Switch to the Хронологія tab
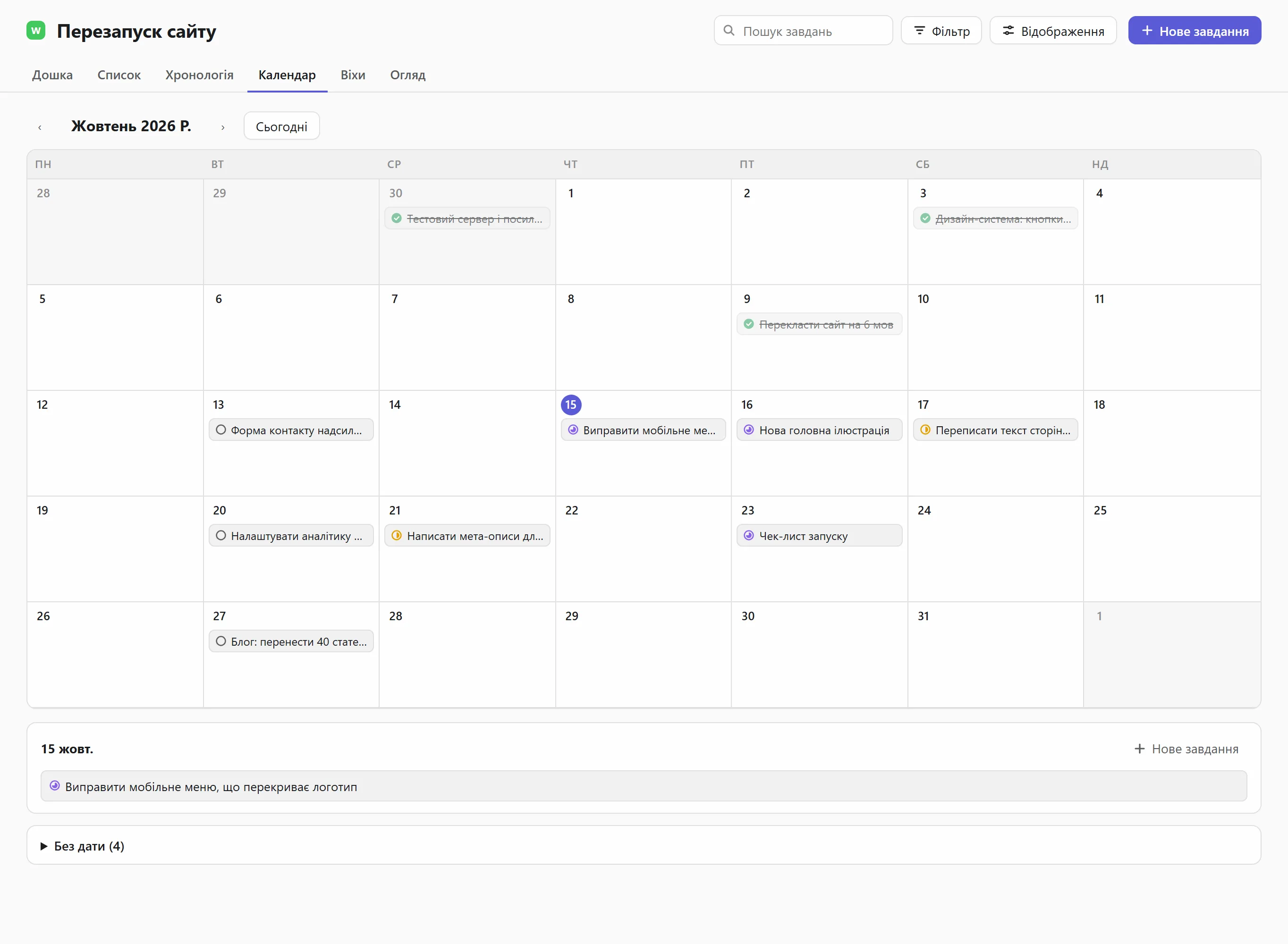The image size is (1288, 944). 199,75
